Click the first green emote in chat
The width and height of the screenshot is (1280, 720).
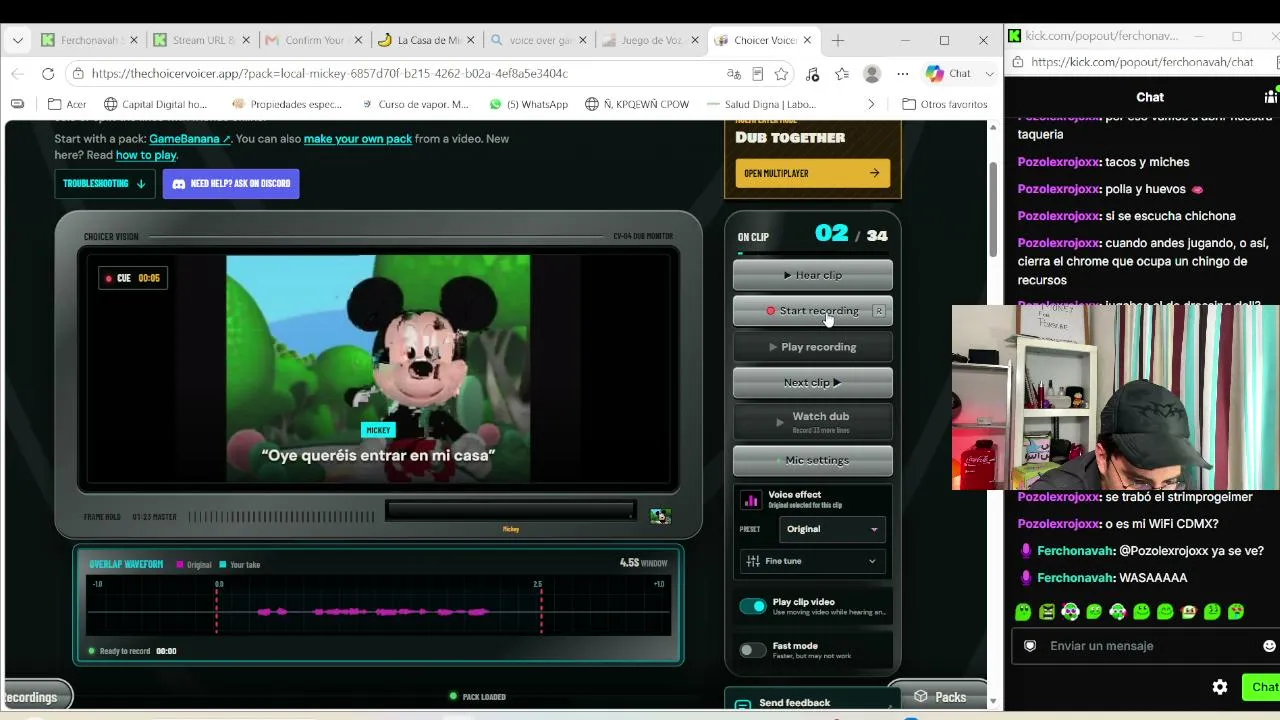[1022, 611]
